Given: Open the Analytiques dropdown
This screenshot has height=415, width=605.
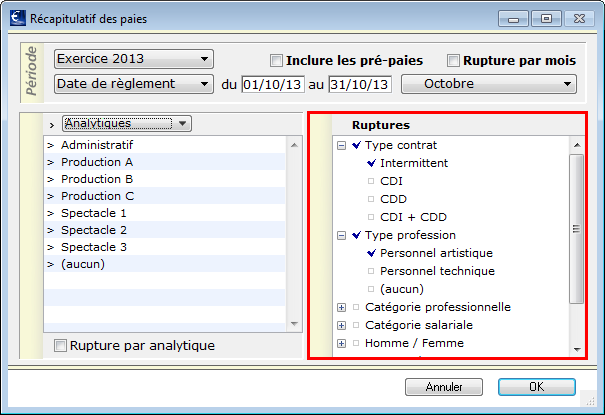Looking at the screenshot, I should pos(127,124).
